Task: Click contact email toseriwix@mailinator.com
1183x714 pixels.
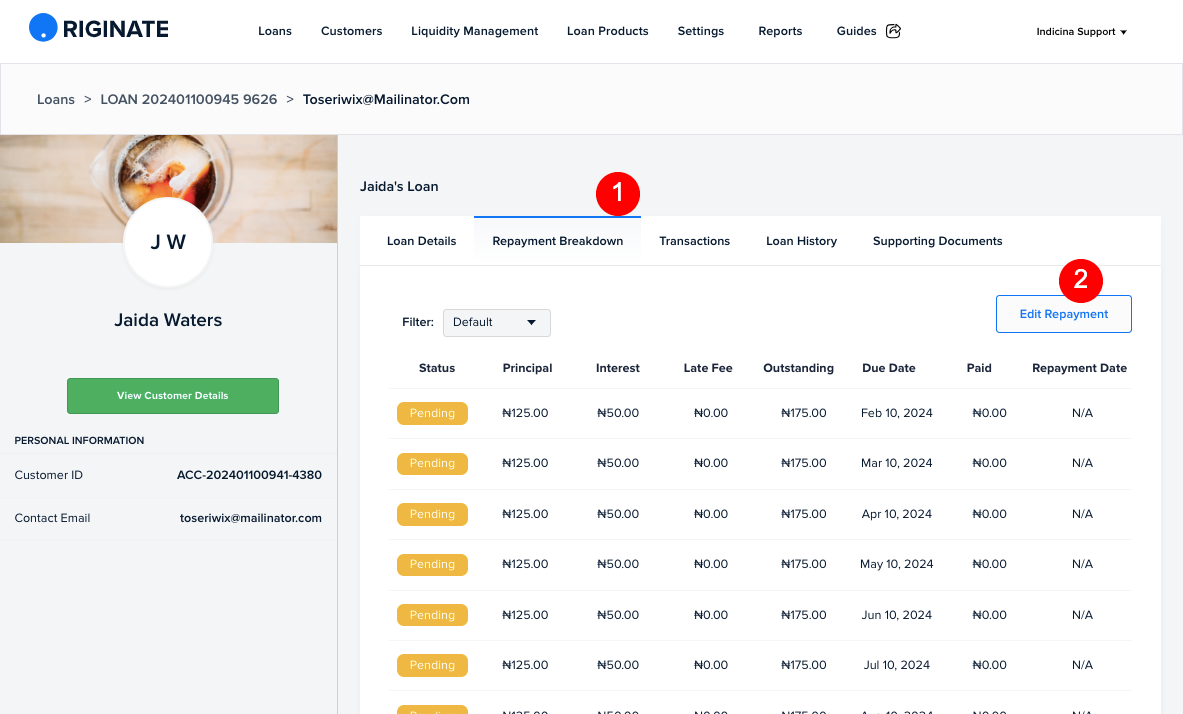Action: pyautogui.click(x=250, y=518)
